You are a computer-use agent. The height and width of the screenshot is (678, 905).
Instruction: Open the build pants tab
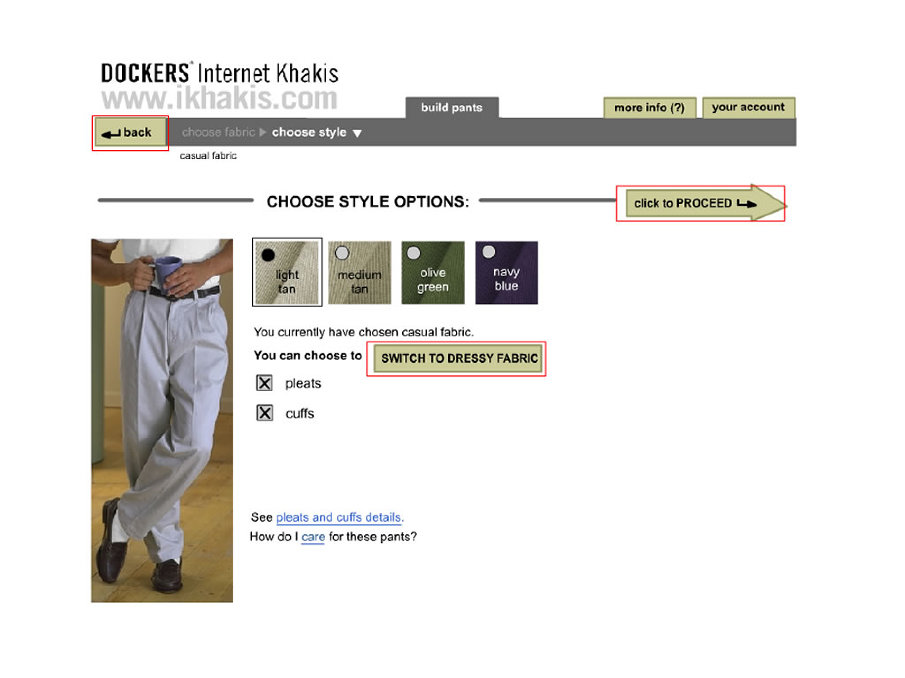point(452,108)
